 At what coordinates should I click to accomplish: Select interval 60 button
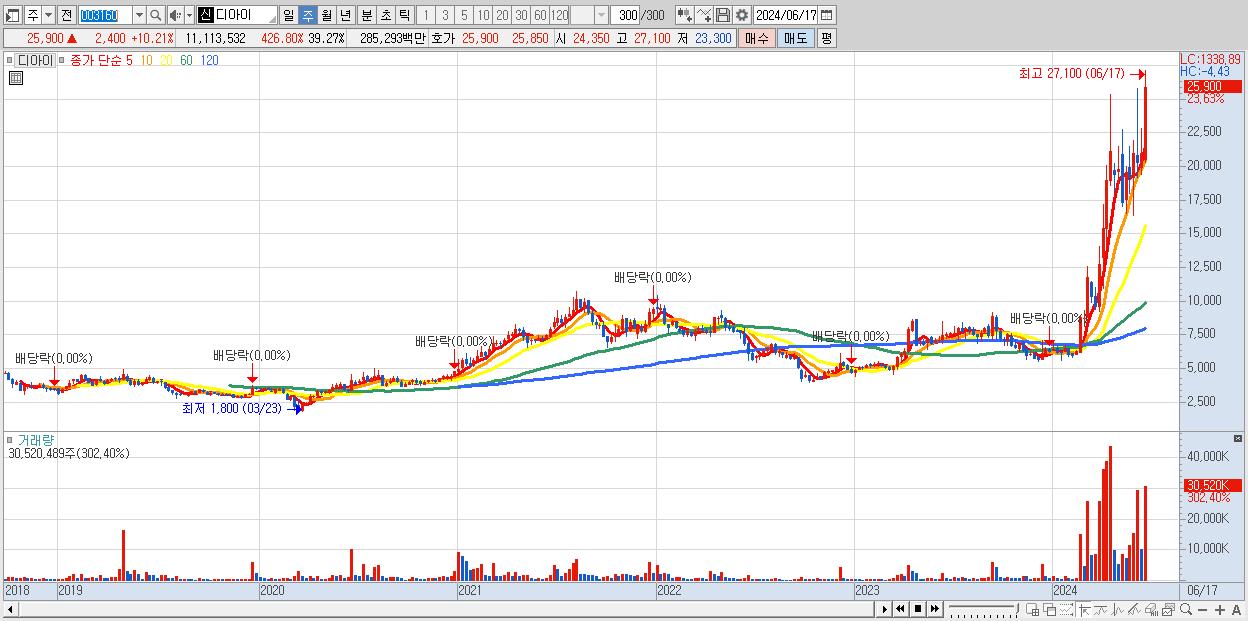pos(540,15)
